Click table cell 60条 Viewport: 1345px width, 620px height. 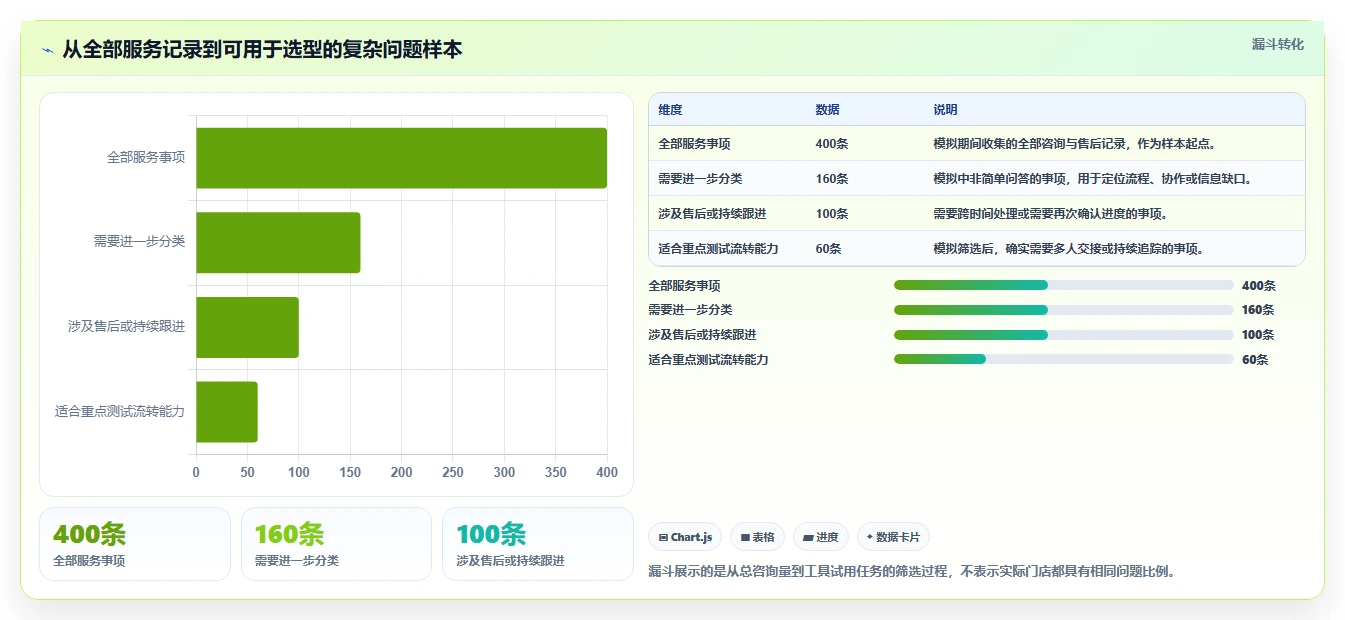click(828, 249)
